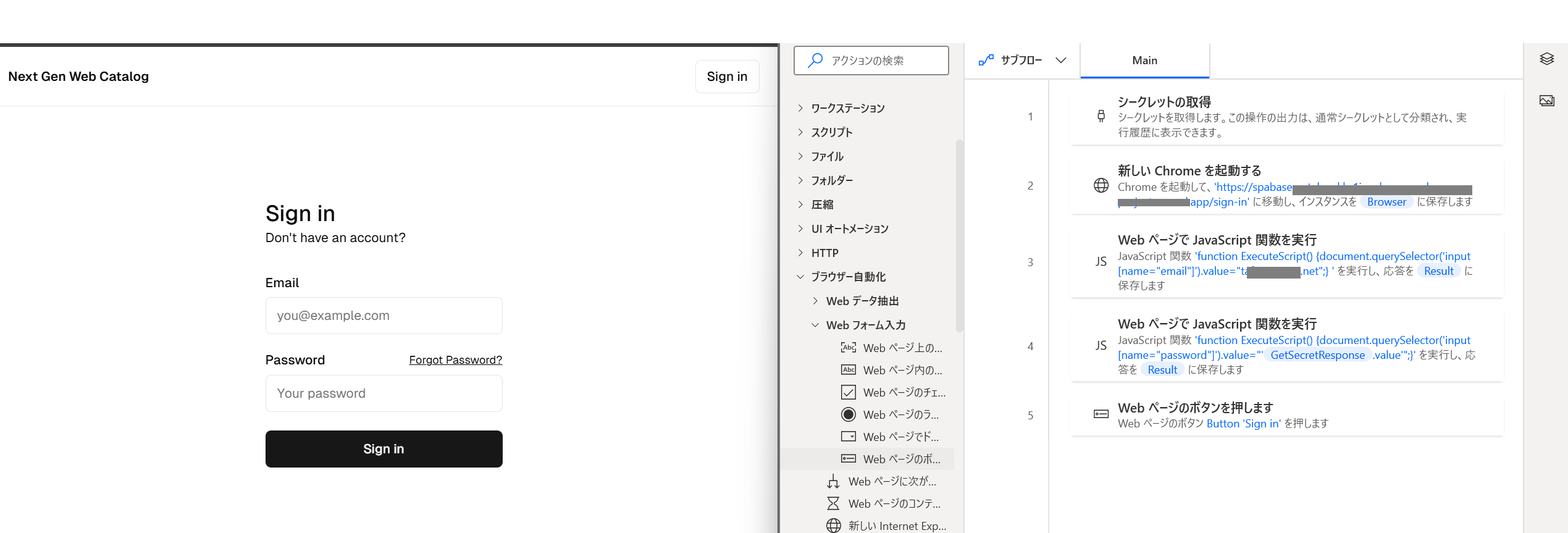This screenshot has width=1568, height=533.
Task: Expand the HTTP action group
Action: (x=800, y=253)
